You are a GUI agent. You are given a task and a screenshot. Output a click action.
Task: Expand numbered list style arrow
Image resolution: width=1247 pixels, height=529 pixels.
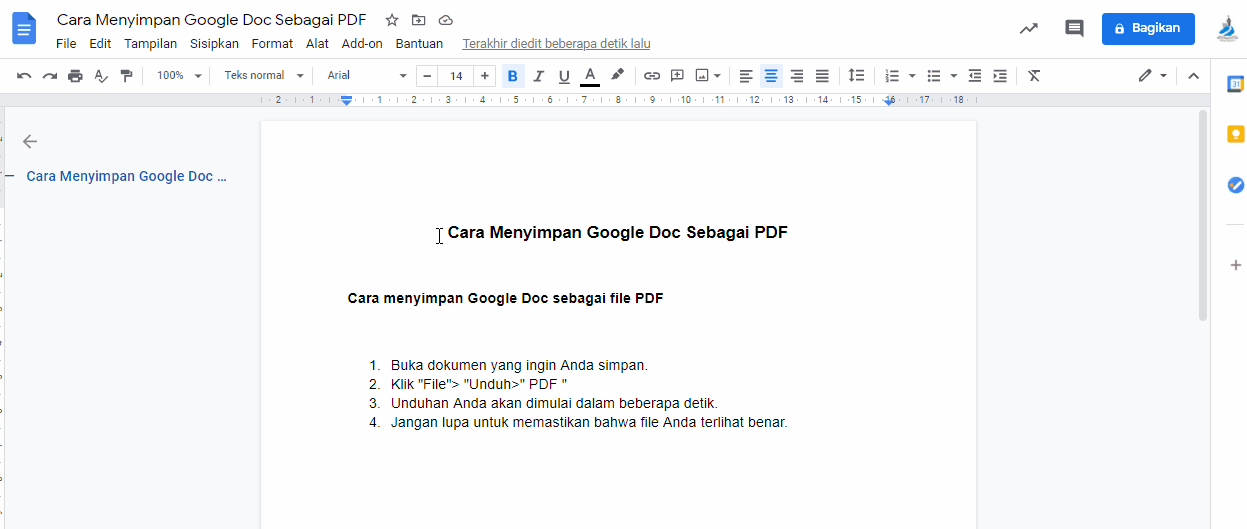912,76
